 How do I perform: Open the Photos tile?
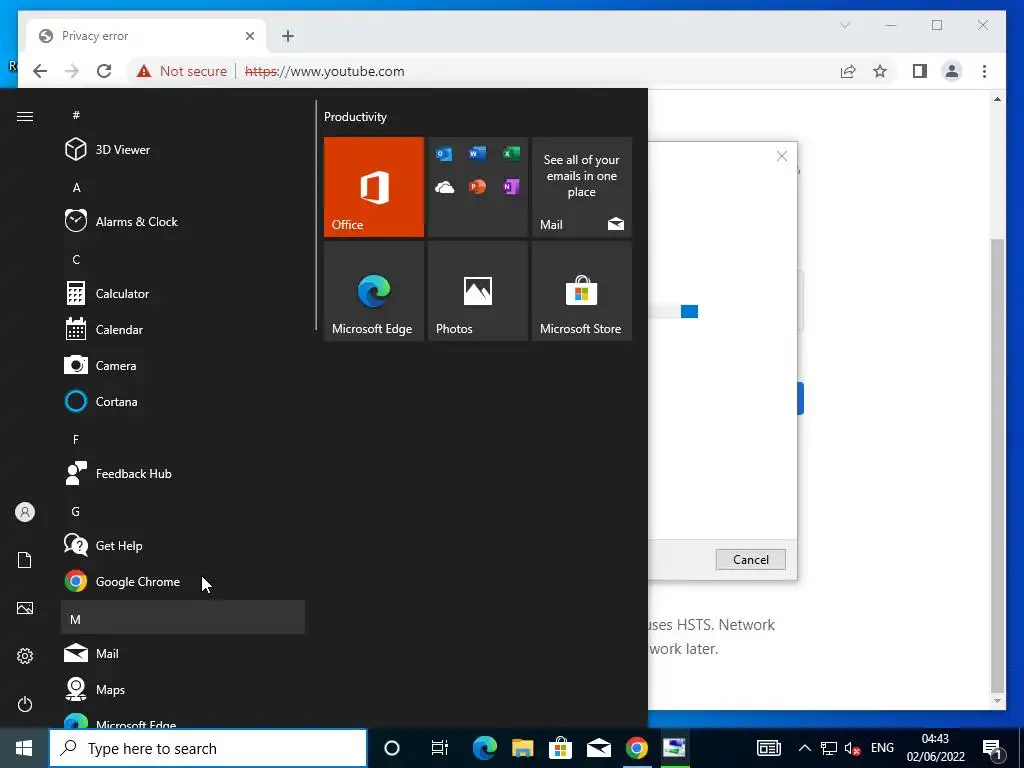point(477,291)
